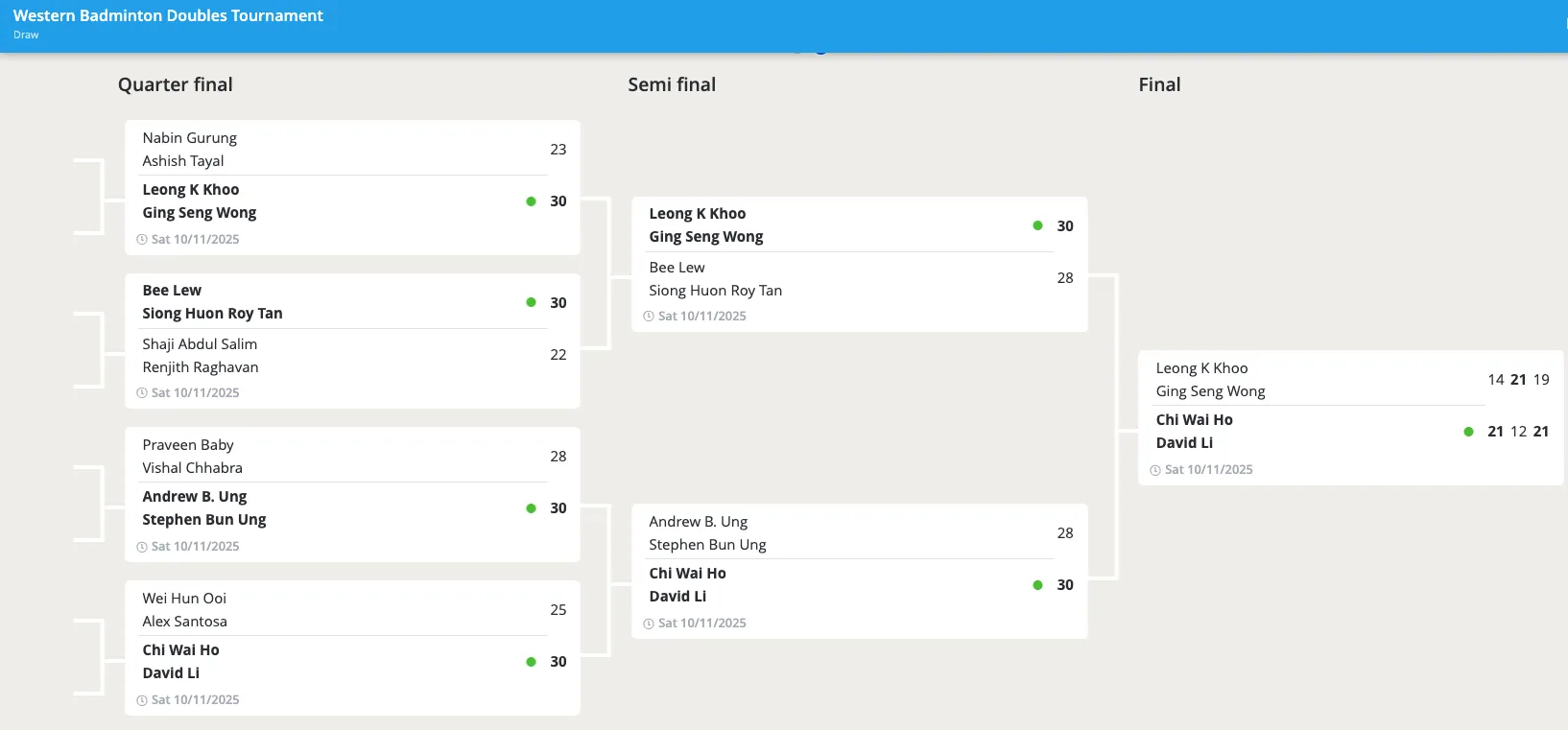Click the green dot beside Leong K Khoo's semifinal score
1568x730 pixels.
click(x=1037, y=225)
